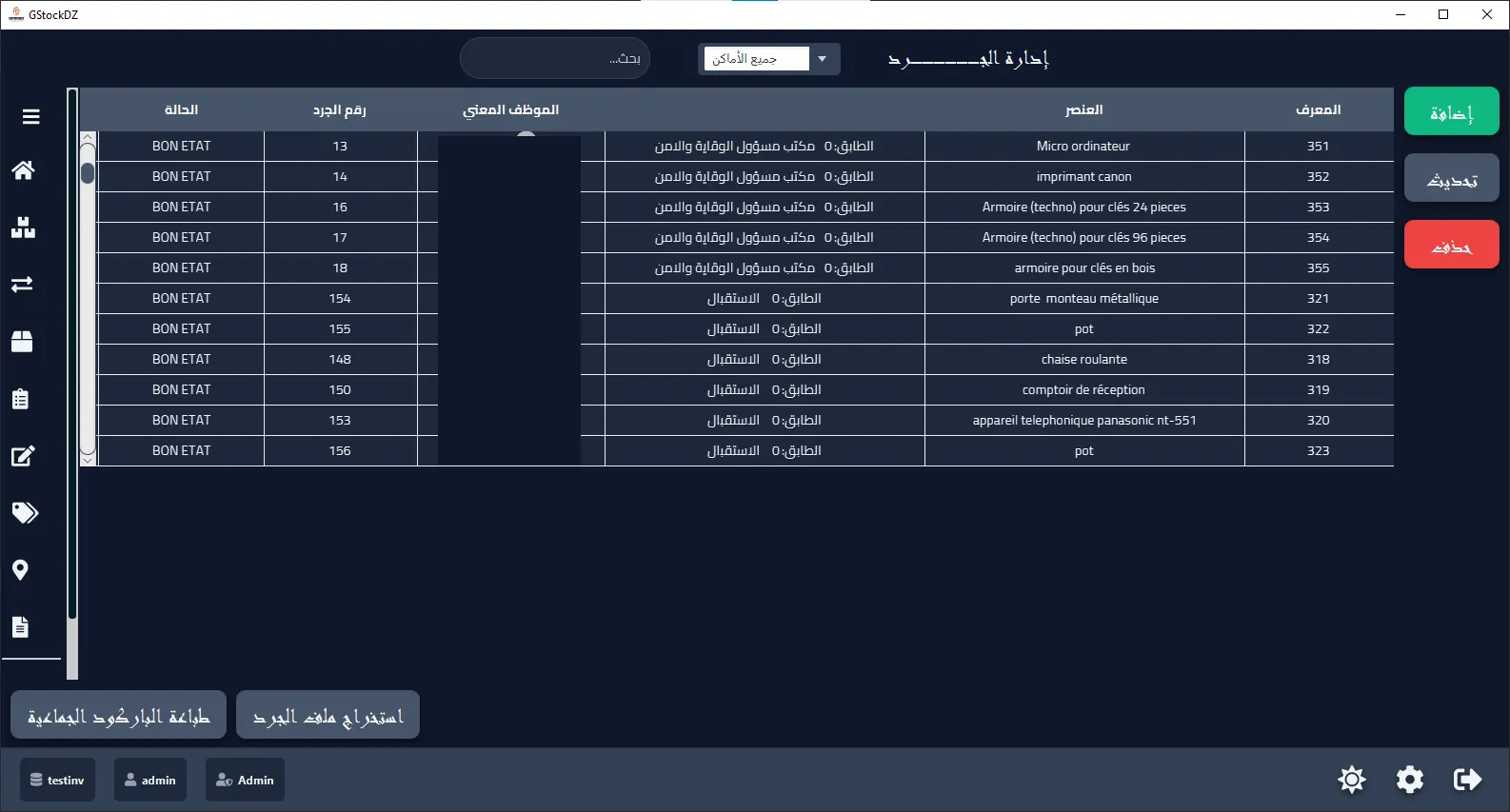Image resolution: width=1510 pixels, height=812 pixels.
Task: Open settings gear icon
Action: point(1409,780)
